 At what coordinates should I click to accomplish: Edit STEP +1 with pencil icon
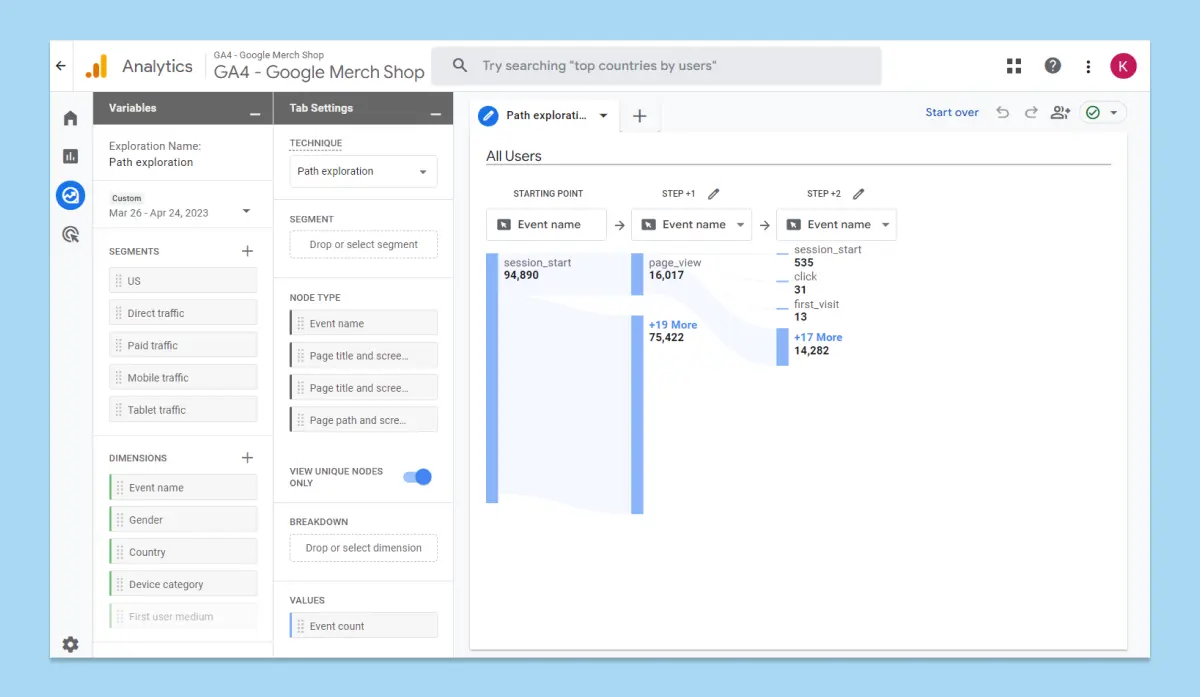(x=713, y=194)
